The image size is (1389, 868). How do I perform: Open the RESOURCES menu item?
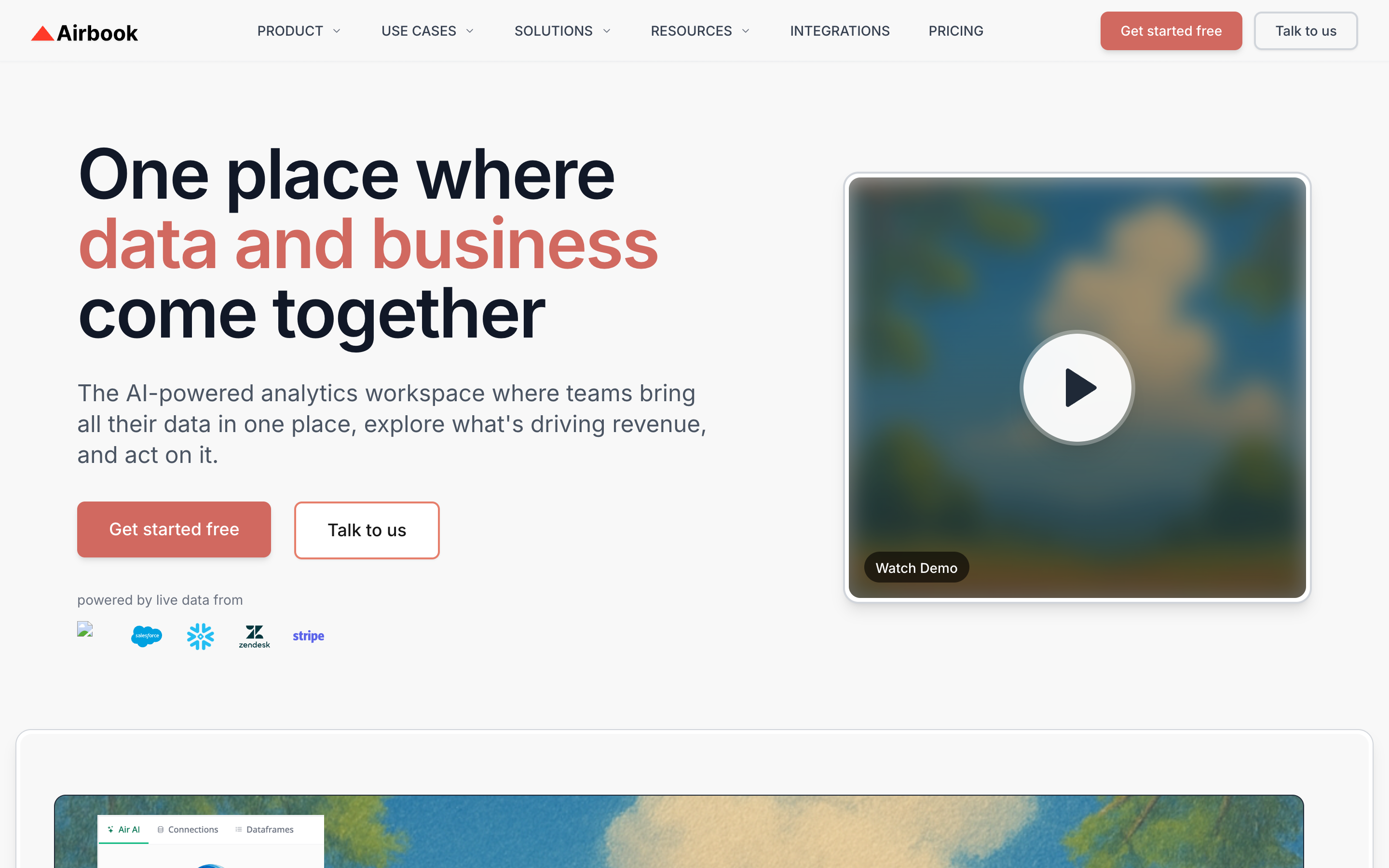point(691,31)
